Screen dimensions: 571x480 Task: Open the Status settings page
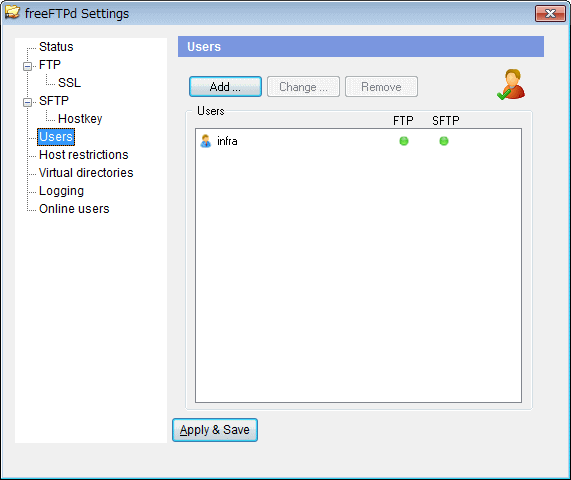coord(56,47)
